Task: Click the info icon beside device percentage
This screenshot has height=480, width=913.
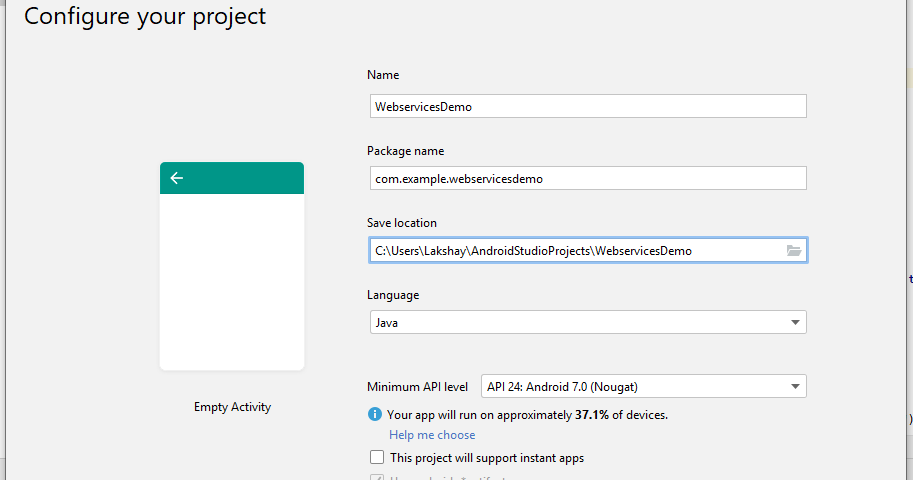Action: (x=375, y=414)
